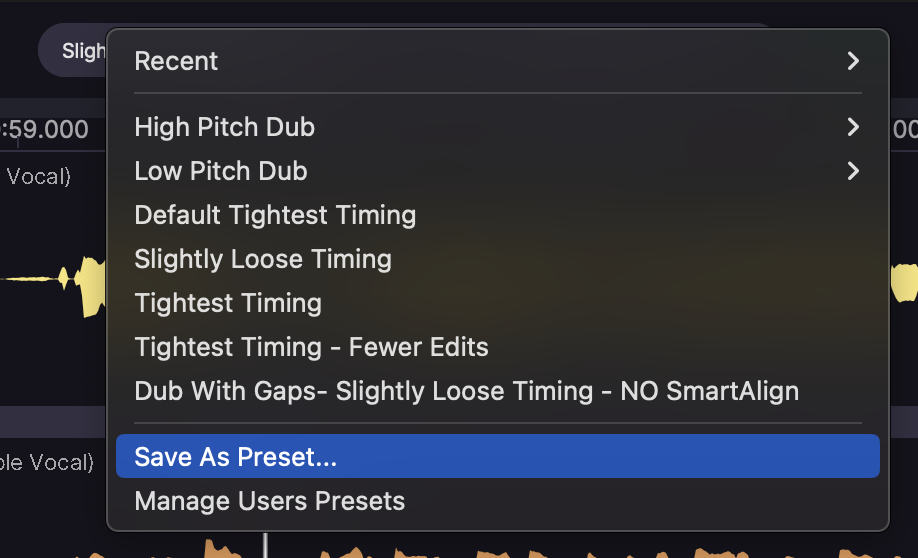
Task: Click the preset selector pill behind the menu
Action: click(74, 50)
